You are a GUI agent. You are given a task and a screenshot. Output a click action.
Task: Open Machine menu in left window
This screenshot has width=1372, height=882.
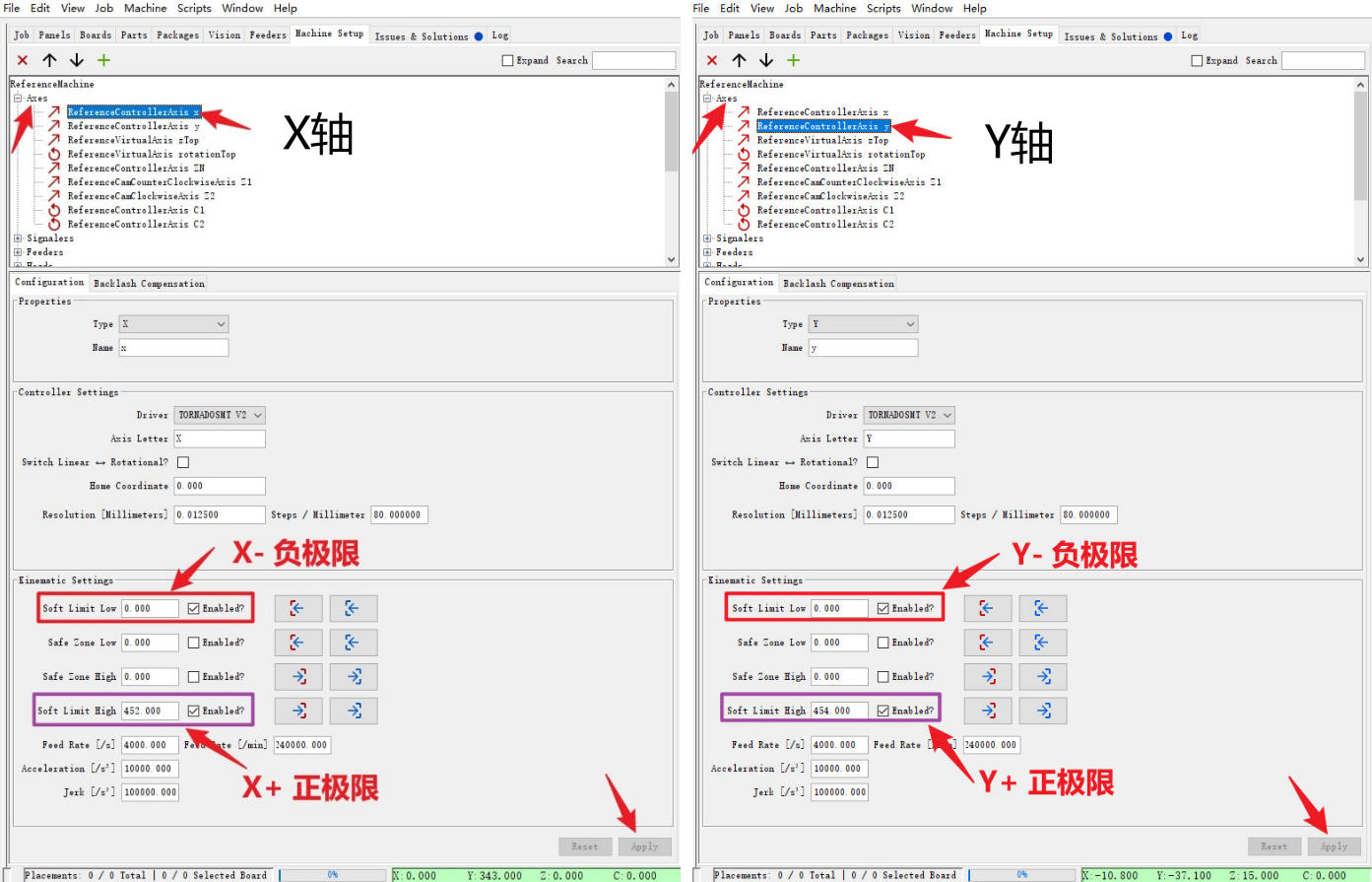145,8
